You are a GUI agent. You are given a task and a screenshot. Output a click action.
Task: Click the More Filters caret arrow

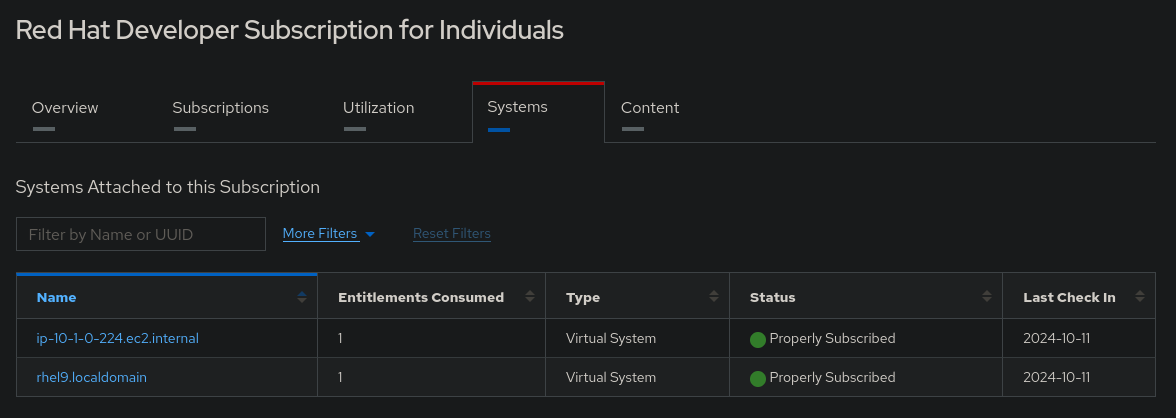[370, 234]
